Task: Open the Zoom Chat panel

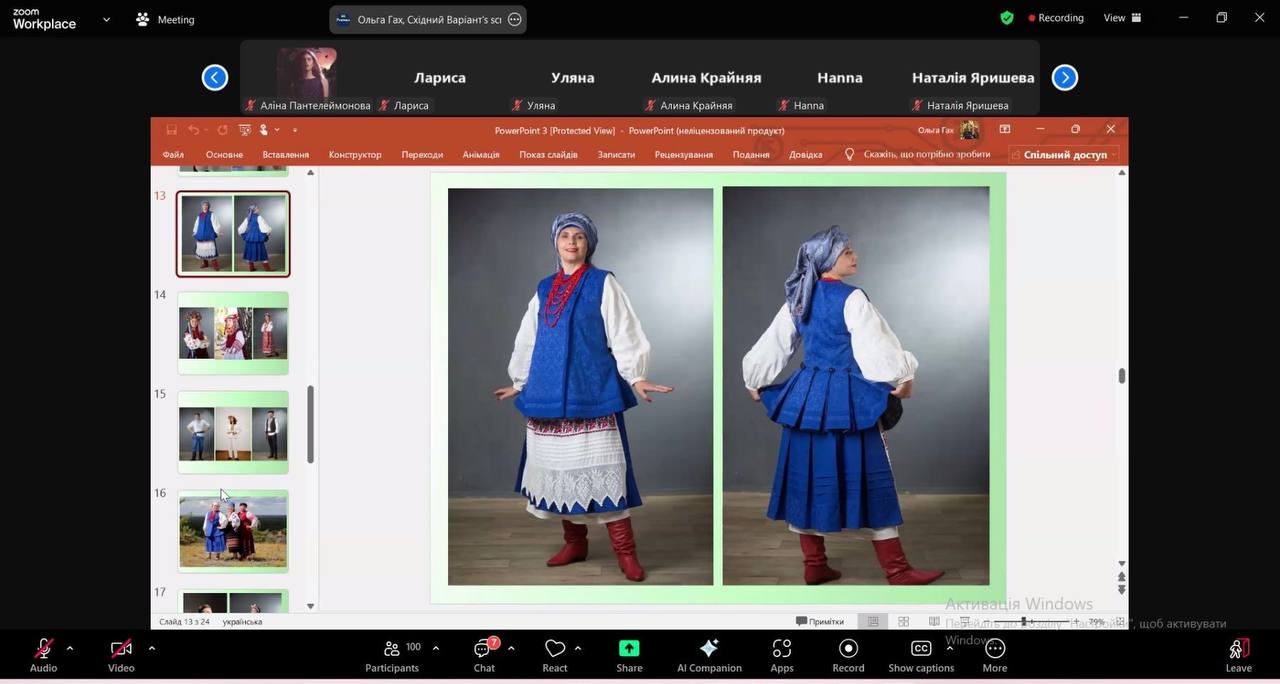Action: (484, 650)
